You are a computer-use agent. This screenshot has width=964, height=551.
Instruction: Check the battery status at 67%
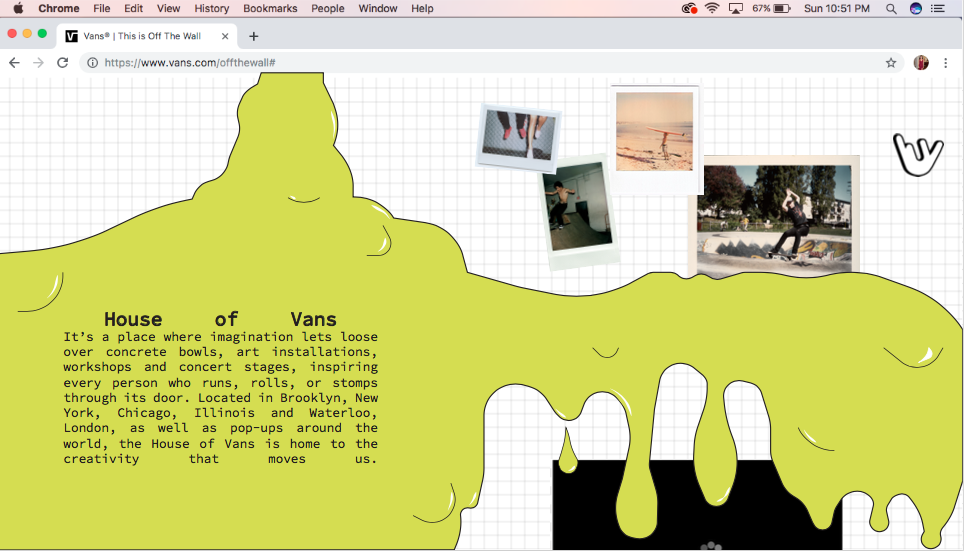[771, 9]
